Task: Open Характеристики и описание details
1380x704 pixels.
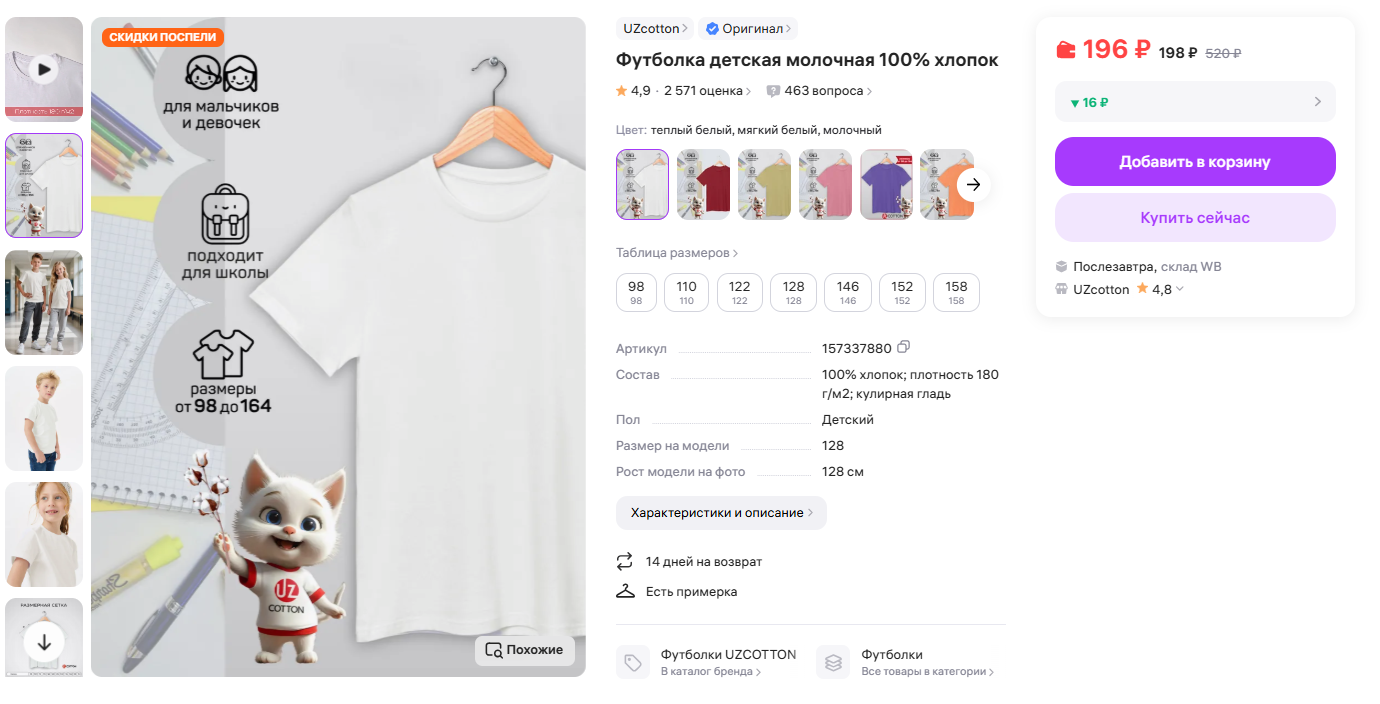Action: (x=721, y=513)
